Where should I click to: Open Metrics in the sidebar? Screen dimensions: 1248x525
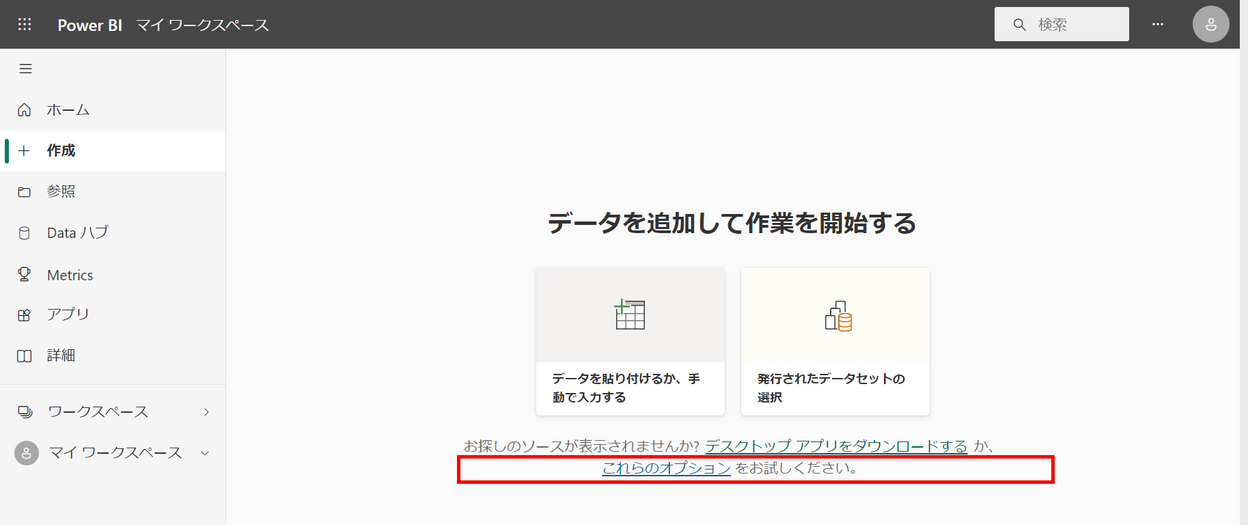click(112, 274)
